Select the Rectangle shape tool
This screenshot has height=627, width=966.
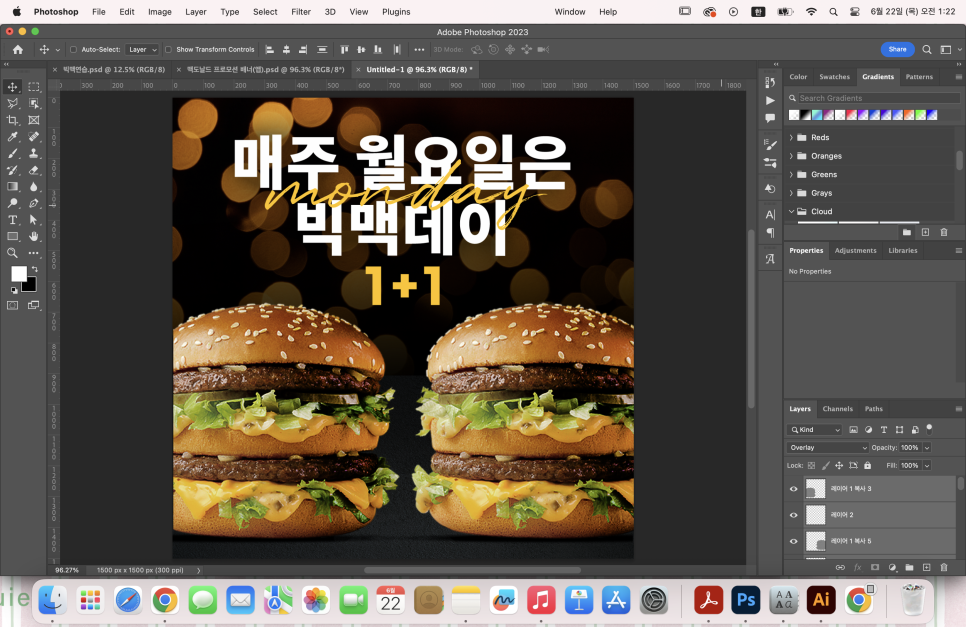pyautogui.click(x=12, y=237)
